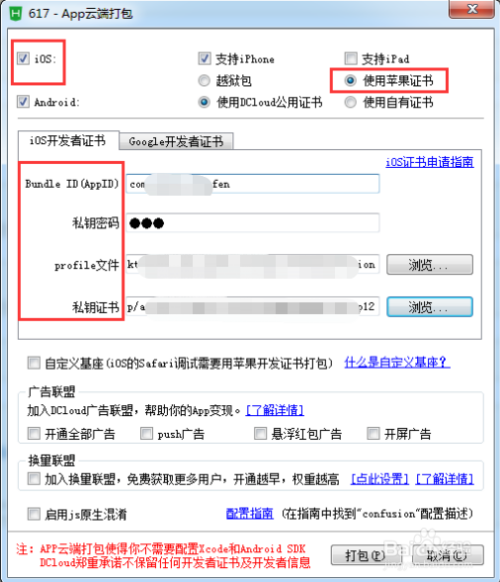Screen dimensions: 500x582
Task: Click into the 私钥密码 password field
Action: pos(253,223)
